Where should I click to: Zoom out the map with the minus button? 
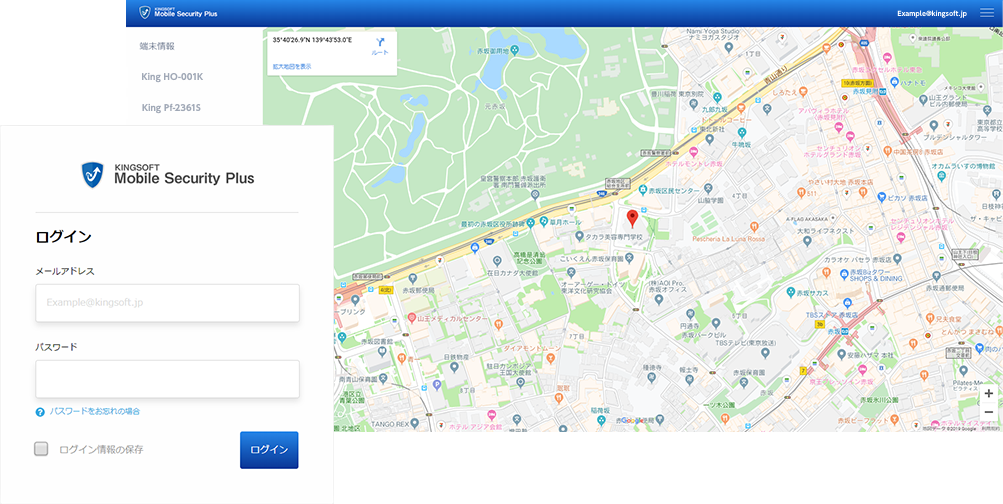989,412
